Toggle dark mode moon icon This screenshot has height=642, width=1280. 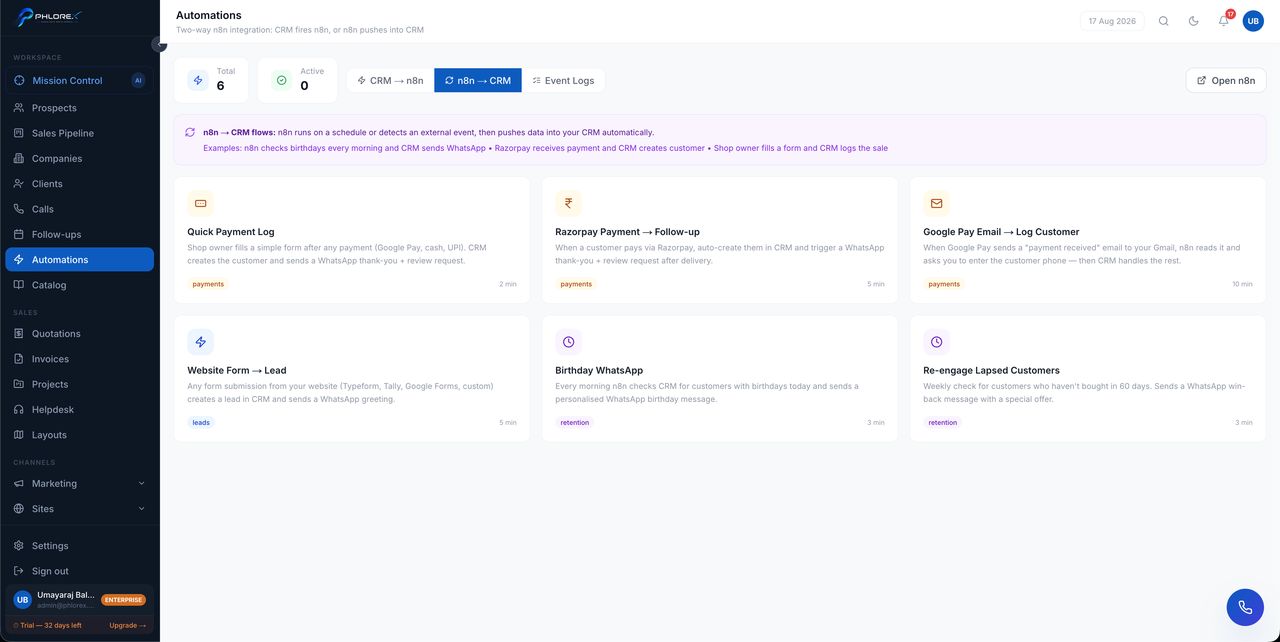pos(1193,21)
